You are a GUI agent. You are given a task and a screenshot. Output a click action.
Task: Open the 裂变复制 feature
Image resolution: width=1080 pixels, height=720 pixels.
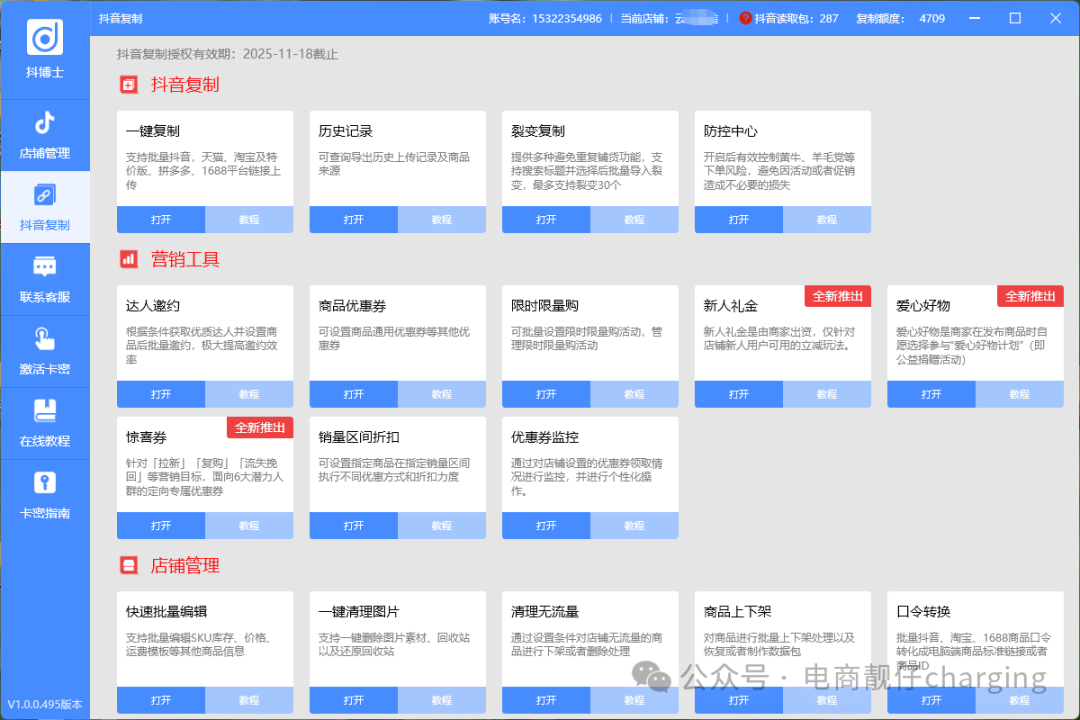pyautogui.click(x=546, y=219)
